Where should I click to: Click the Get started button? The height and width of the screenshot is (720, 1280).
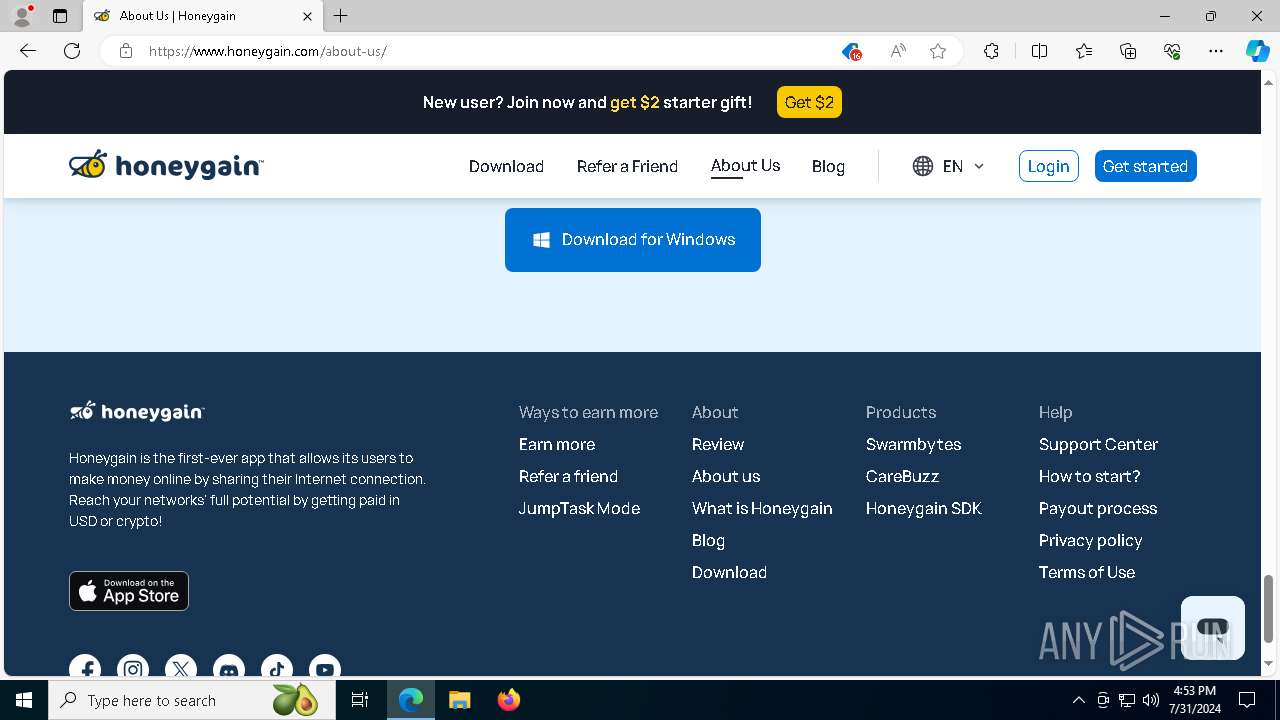(1145, 166)
